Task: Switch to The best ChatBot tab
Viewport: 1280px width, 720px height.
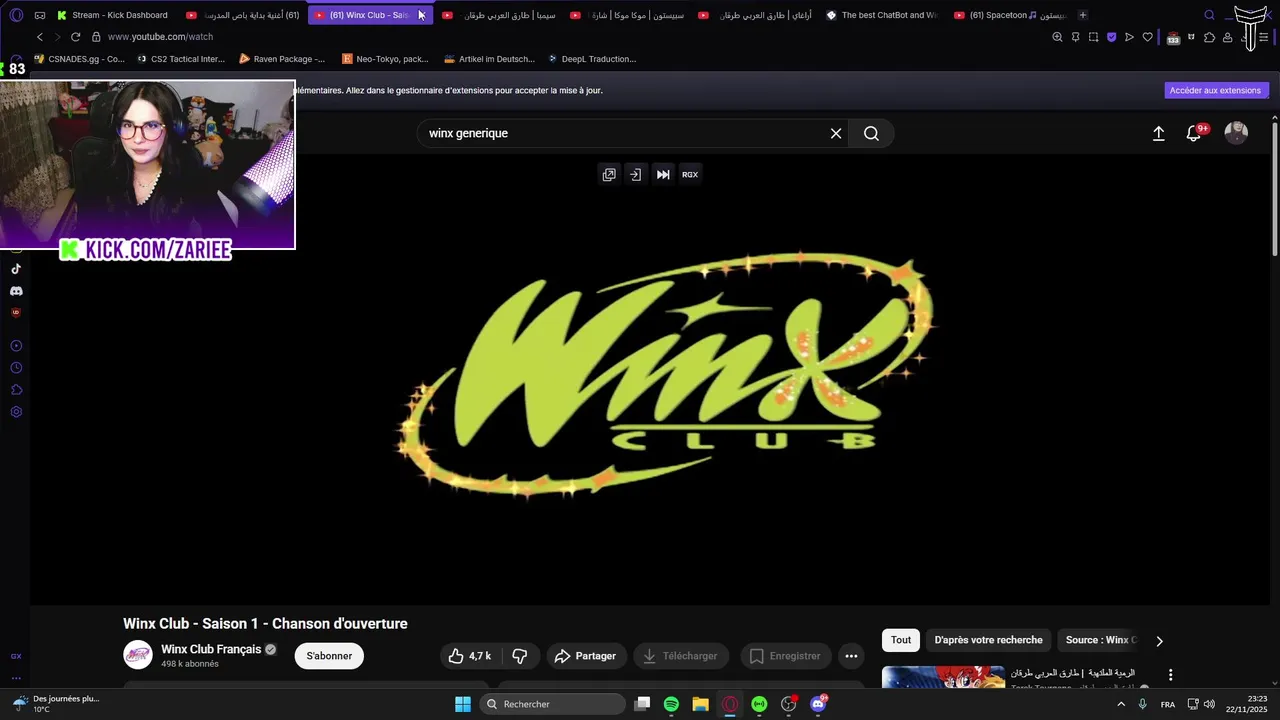Action: coord(881,15)
